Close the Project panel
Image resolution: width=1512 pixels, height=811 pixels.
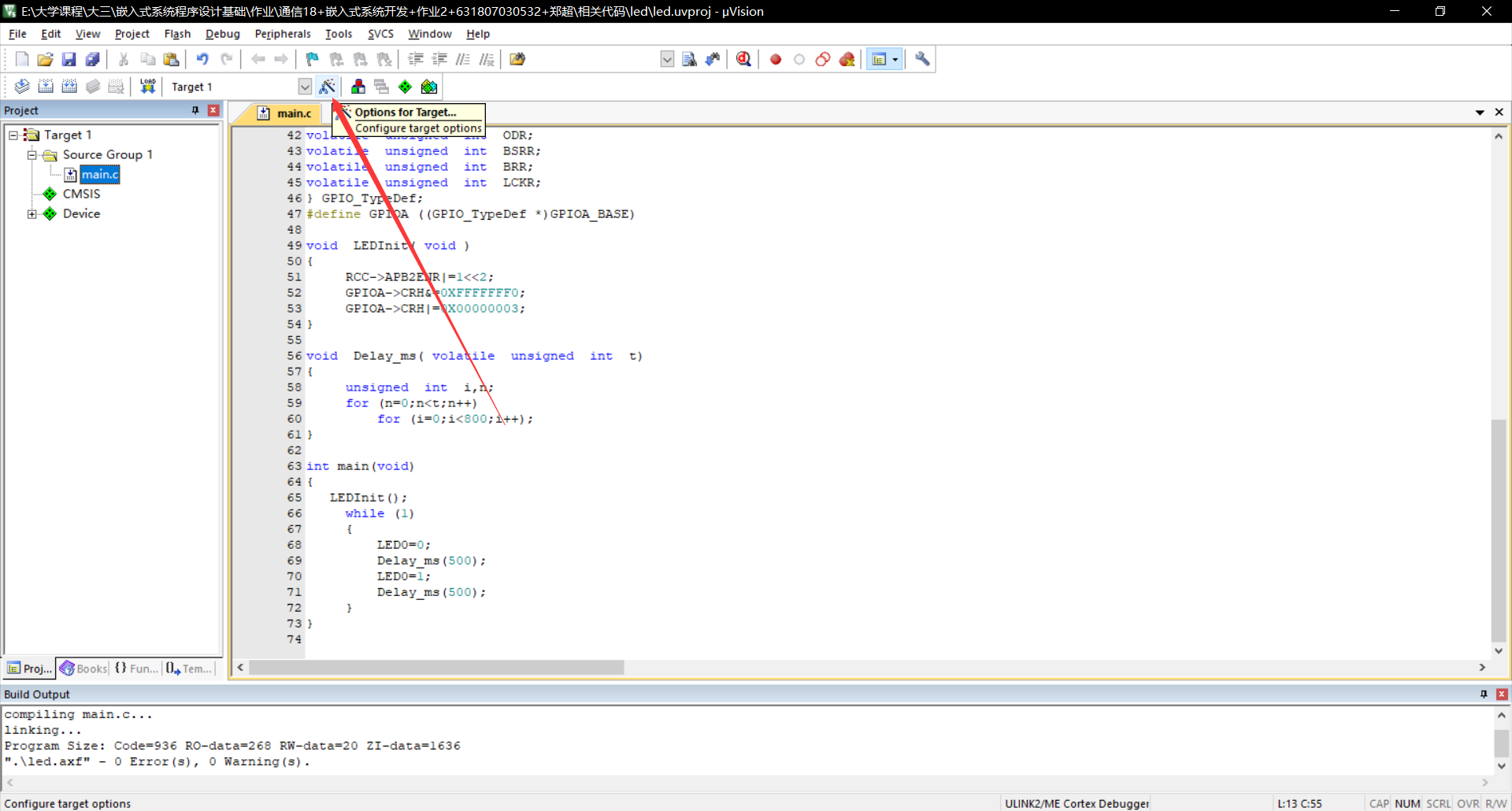213,110
